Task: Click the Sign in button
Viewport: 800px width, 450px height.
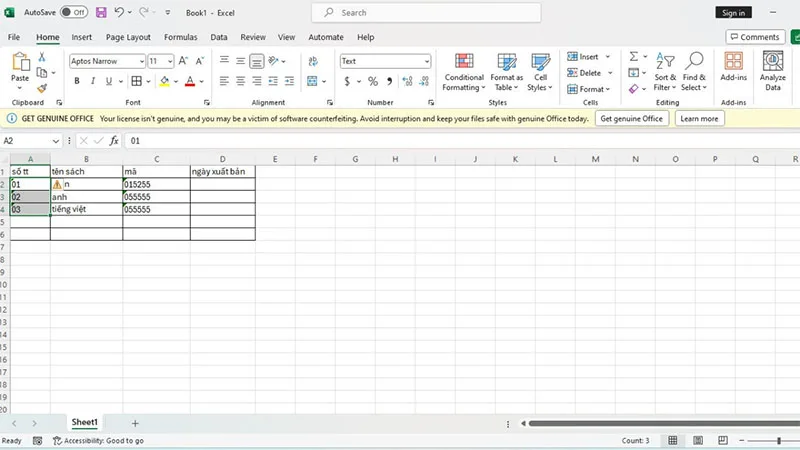Action: point(733,13)
